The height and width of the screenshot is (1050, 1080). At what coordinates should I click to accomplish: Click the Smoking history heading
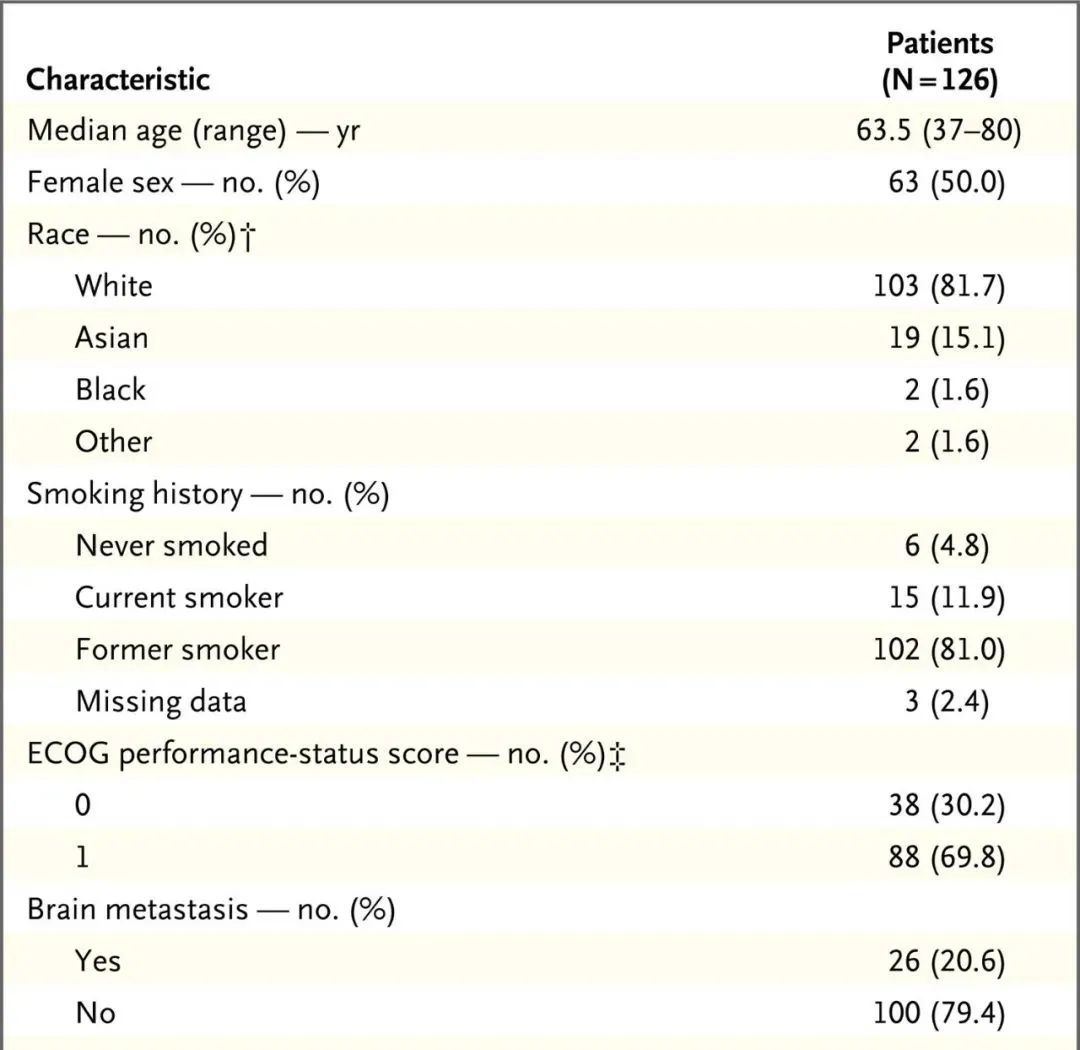coord(208,494)
